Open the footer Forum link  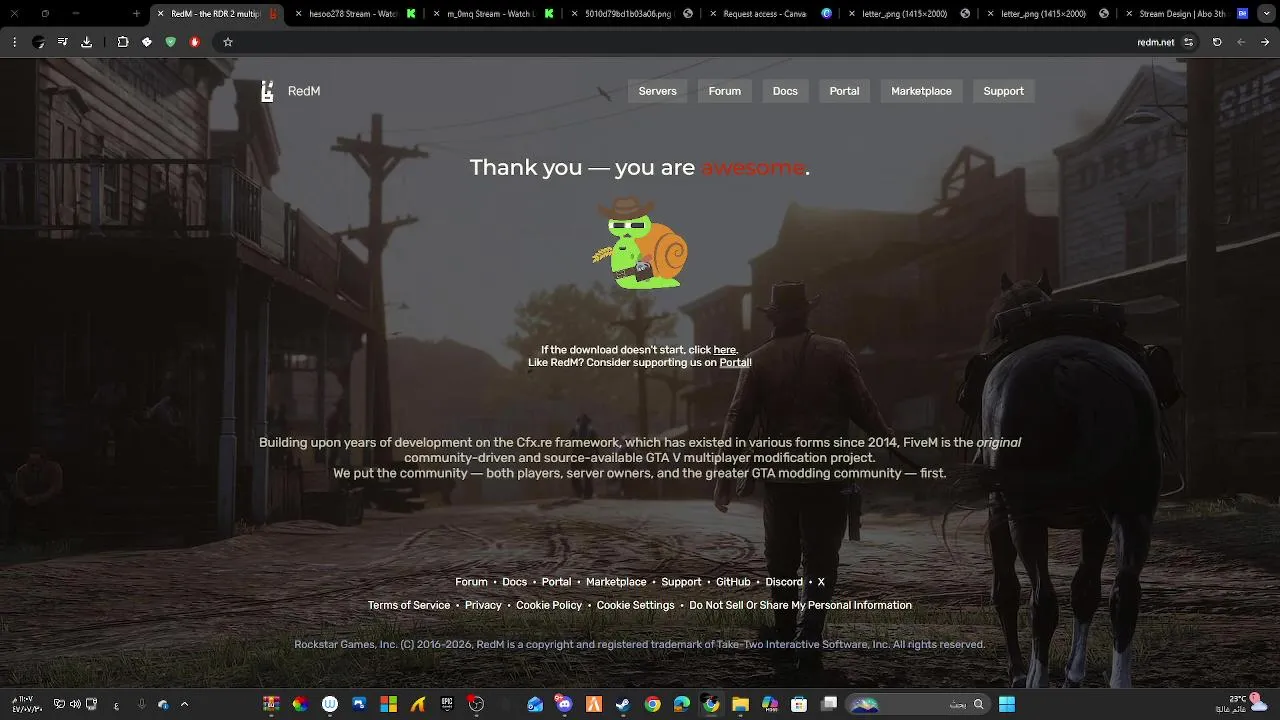(471, 582)
